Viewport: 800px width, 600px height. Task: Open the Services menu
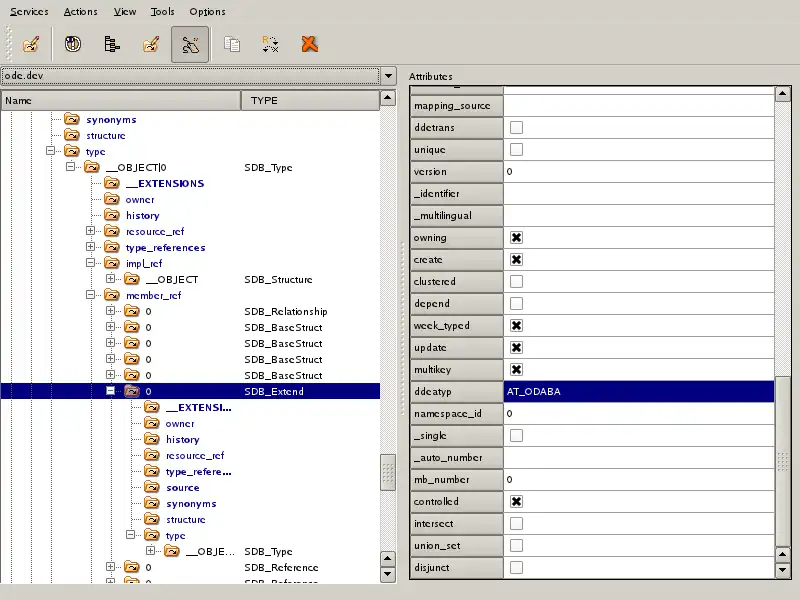29,12
